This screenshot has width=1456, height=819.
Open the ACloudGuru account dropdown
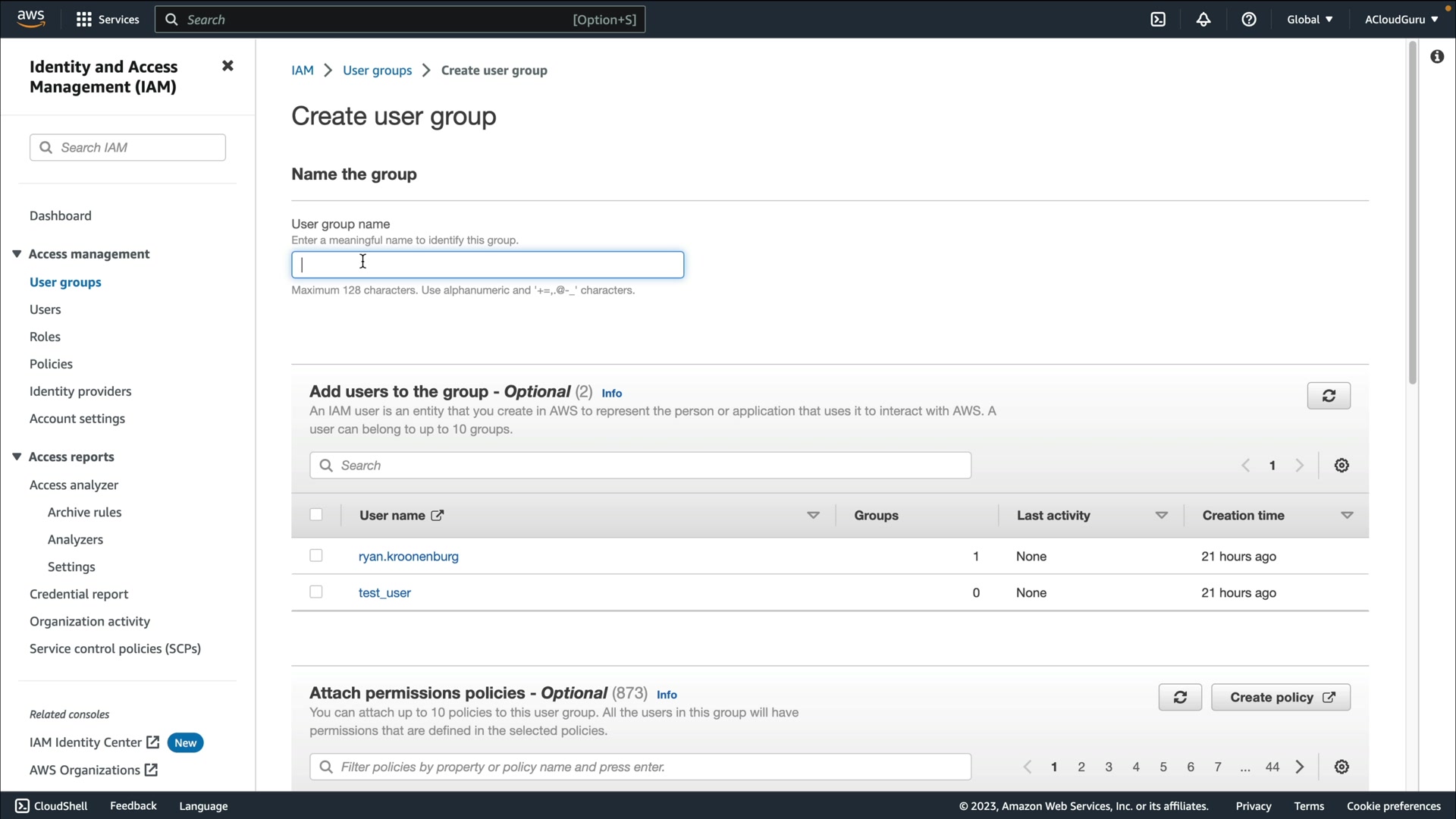point(1401,20)
